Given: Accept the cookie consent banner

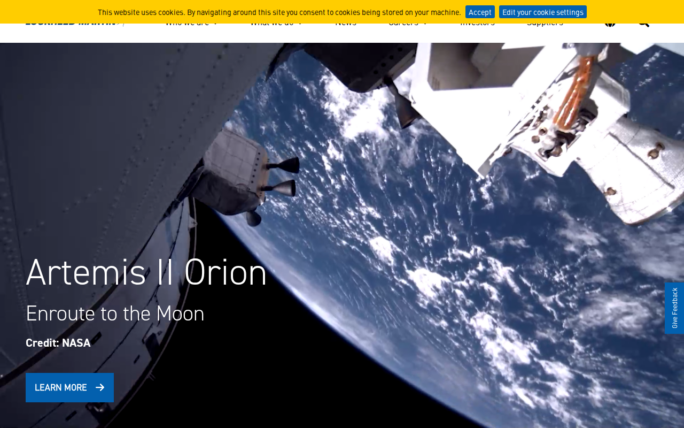Looking at the screenshot, I should click(x=479, y=12).
